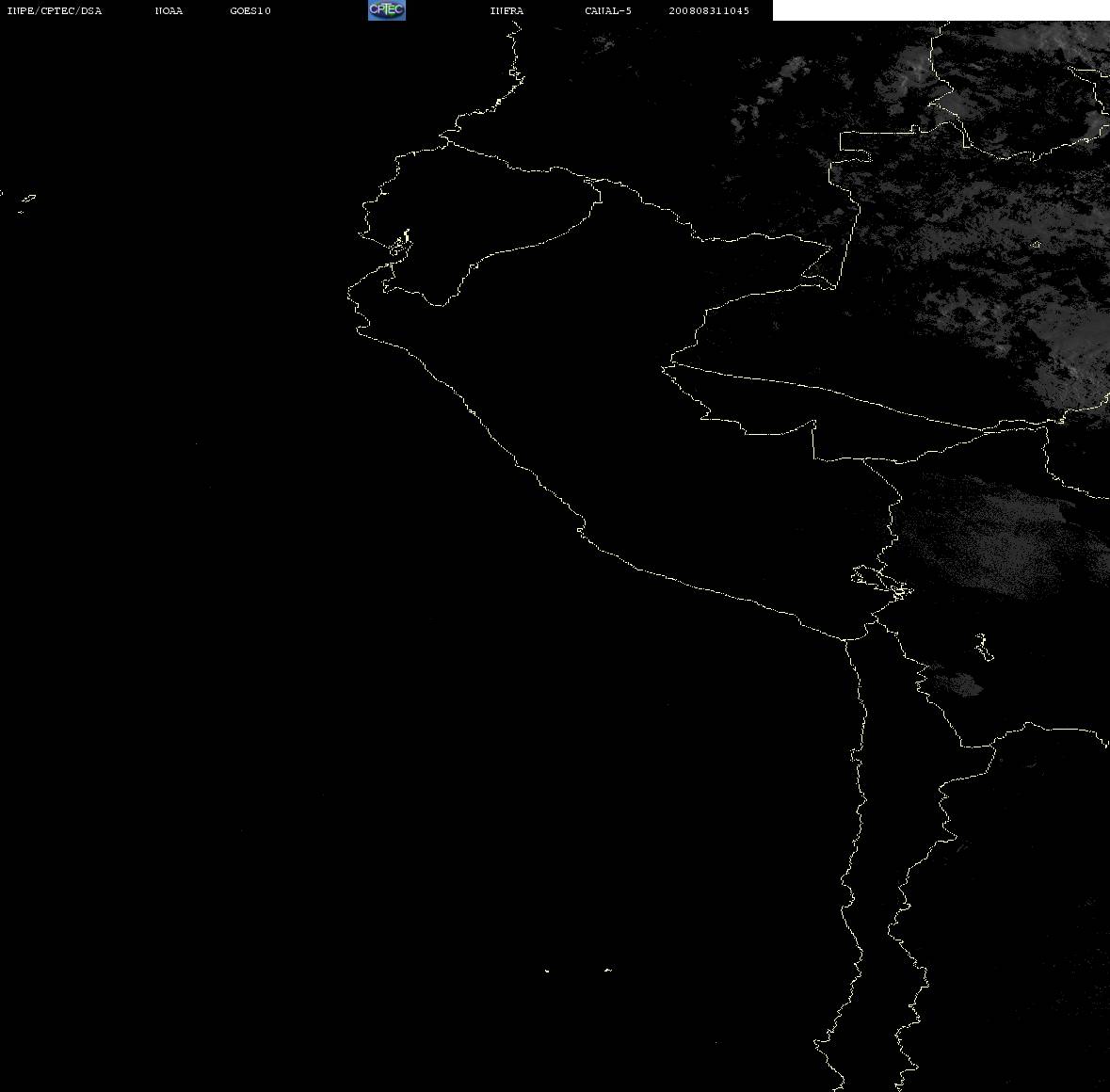Select the GOES10 satellite label
This screenshot has width=1110, height=1092.
pos(249,10)
